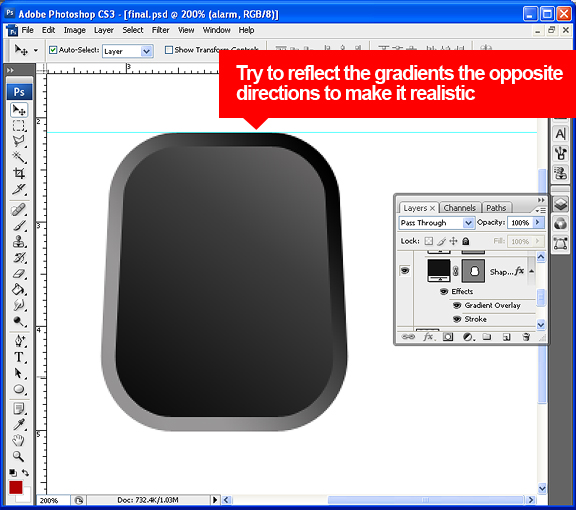Select the Eraser tool
Image resolution: width=576 pixels, height=510 pixels.
[x=19, y=274]
